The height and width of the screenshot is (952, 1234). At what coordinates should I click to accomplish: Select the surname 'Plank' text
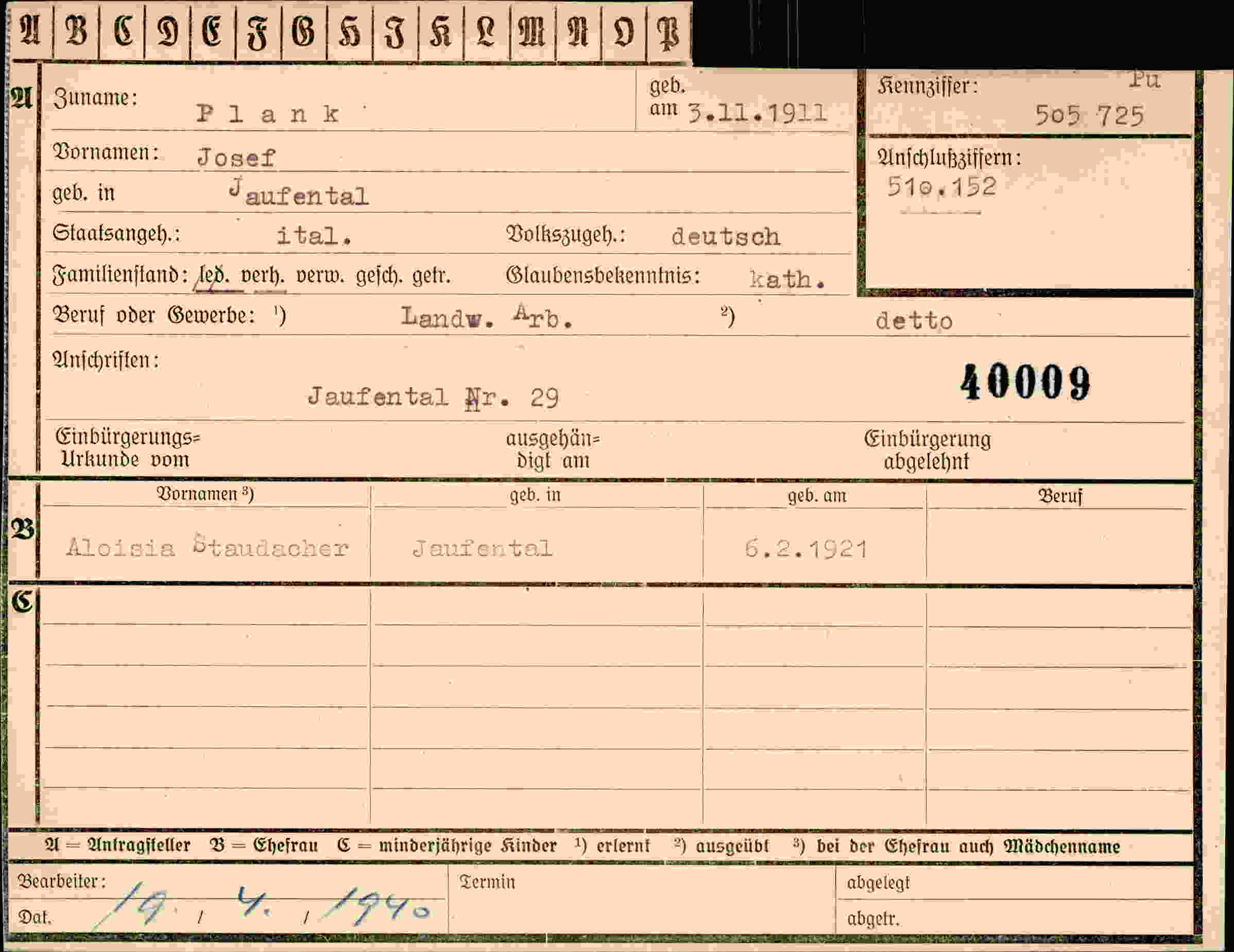pos(268,114)
